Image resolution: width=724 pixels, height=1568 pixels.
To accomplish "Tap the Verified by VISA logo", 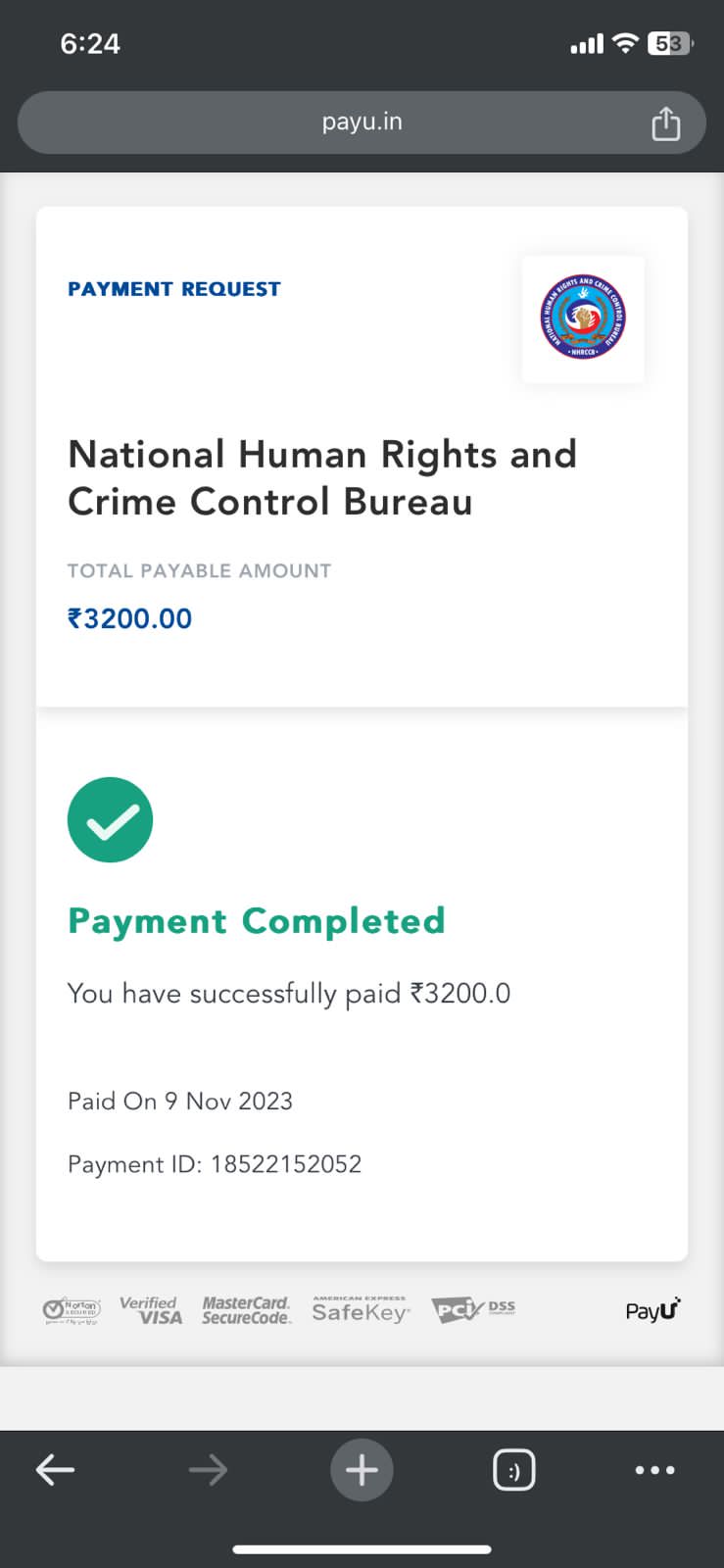I will pos(151,1310).
